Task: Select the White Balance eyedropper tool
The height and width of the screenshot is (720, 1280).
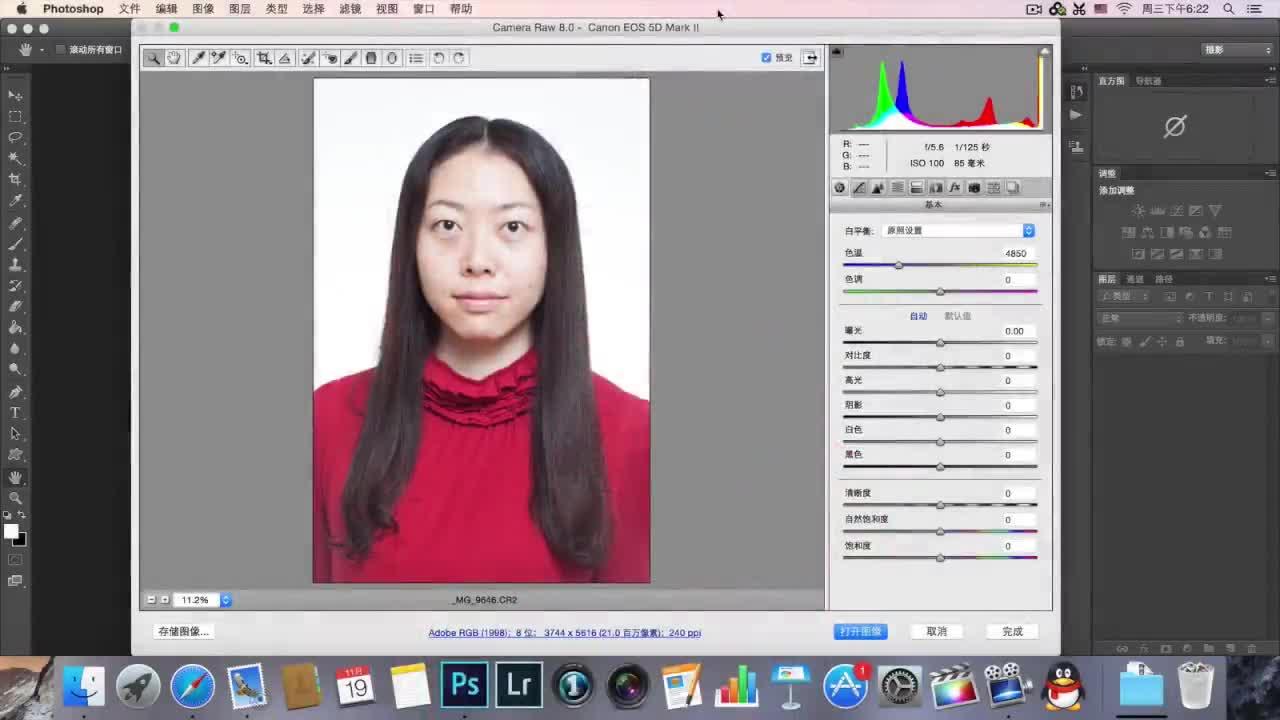Action: (x=198, y=58)
